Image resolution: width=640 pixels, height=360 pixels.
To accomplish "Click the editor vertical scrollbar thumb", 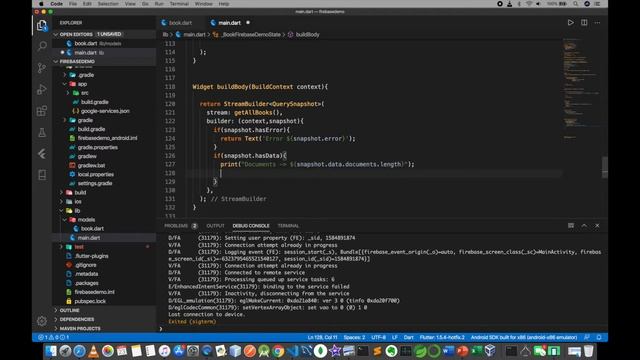I will coord(605,167).
